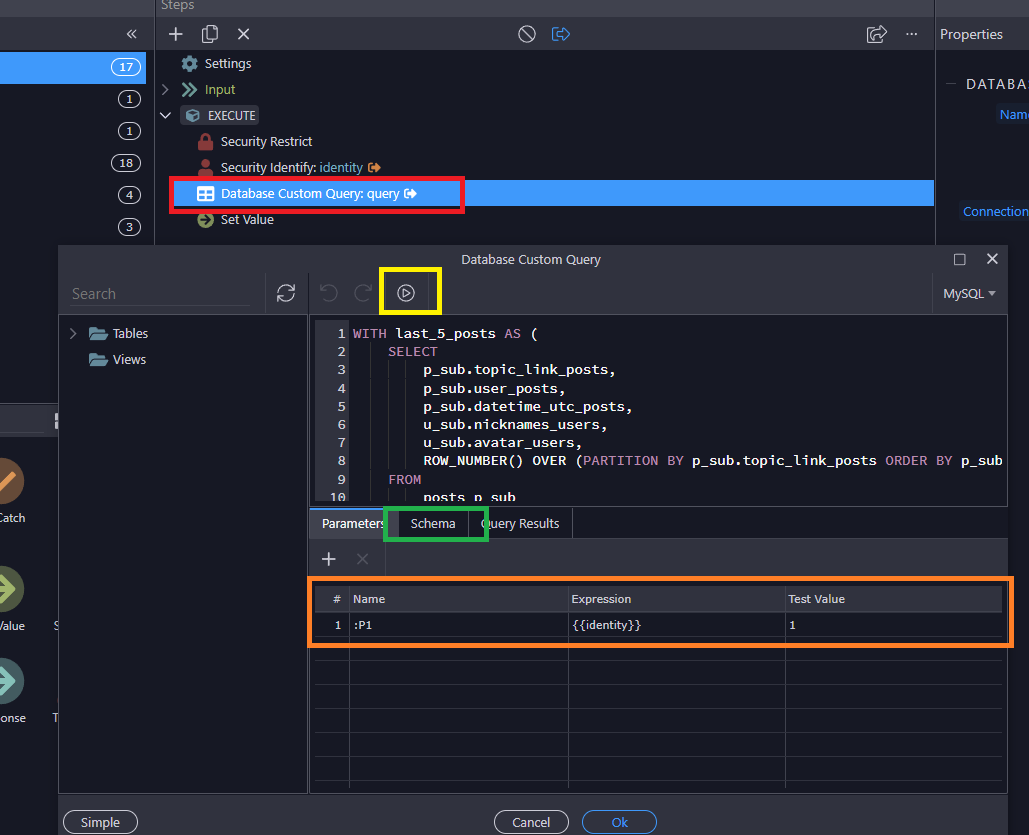The image size is (1029, 835).
Task: Delete the selected step with X icon
Action: [243, 34]
